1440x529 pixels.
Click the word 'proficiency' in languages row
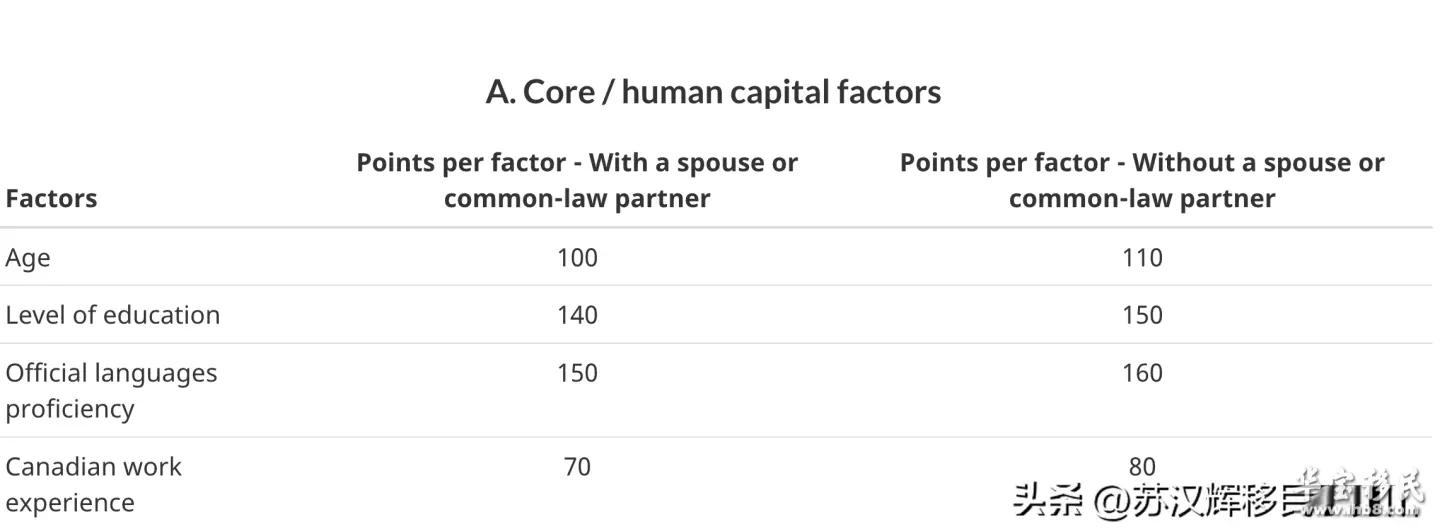point(70,408)
